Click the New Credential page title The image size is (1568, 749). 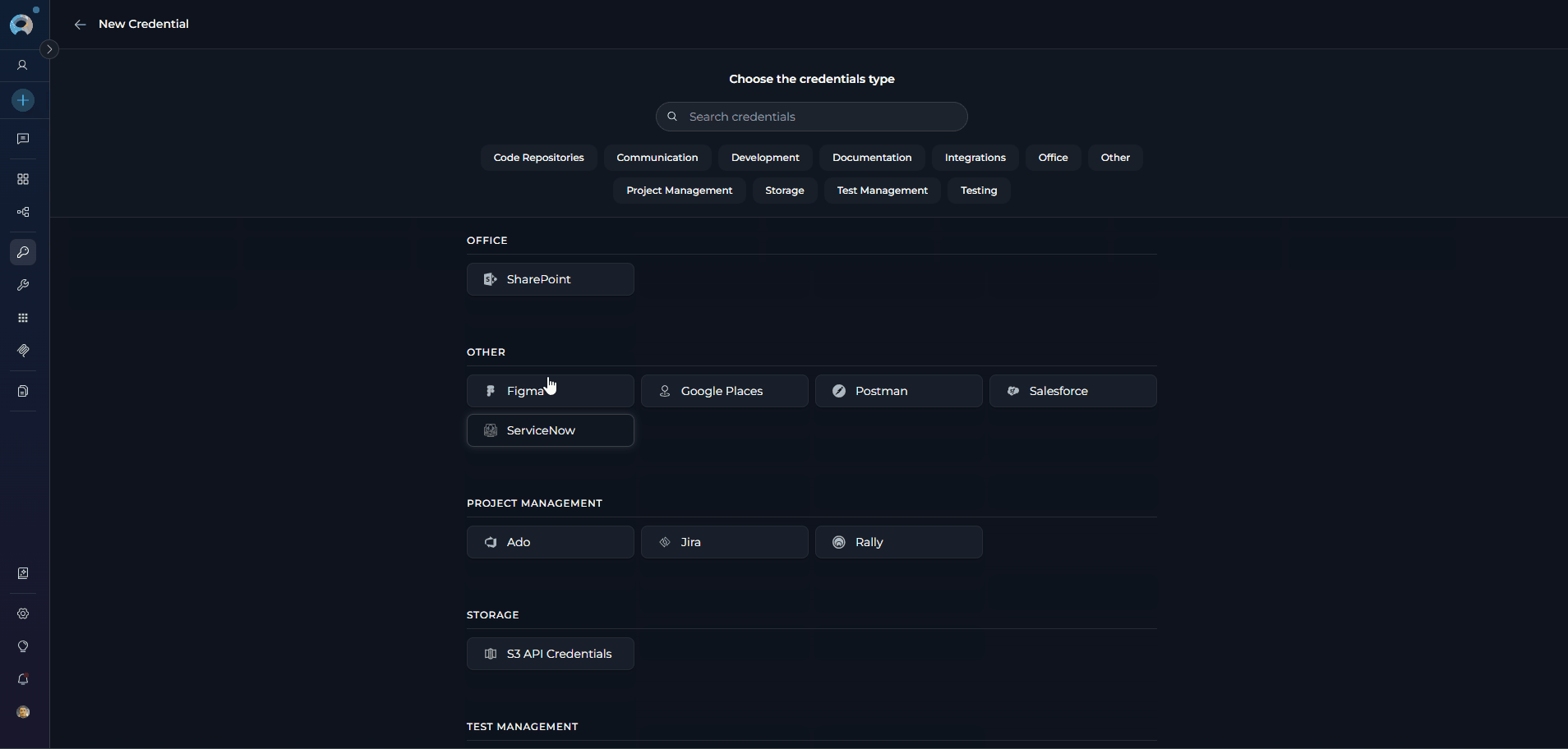pos(144,24)
